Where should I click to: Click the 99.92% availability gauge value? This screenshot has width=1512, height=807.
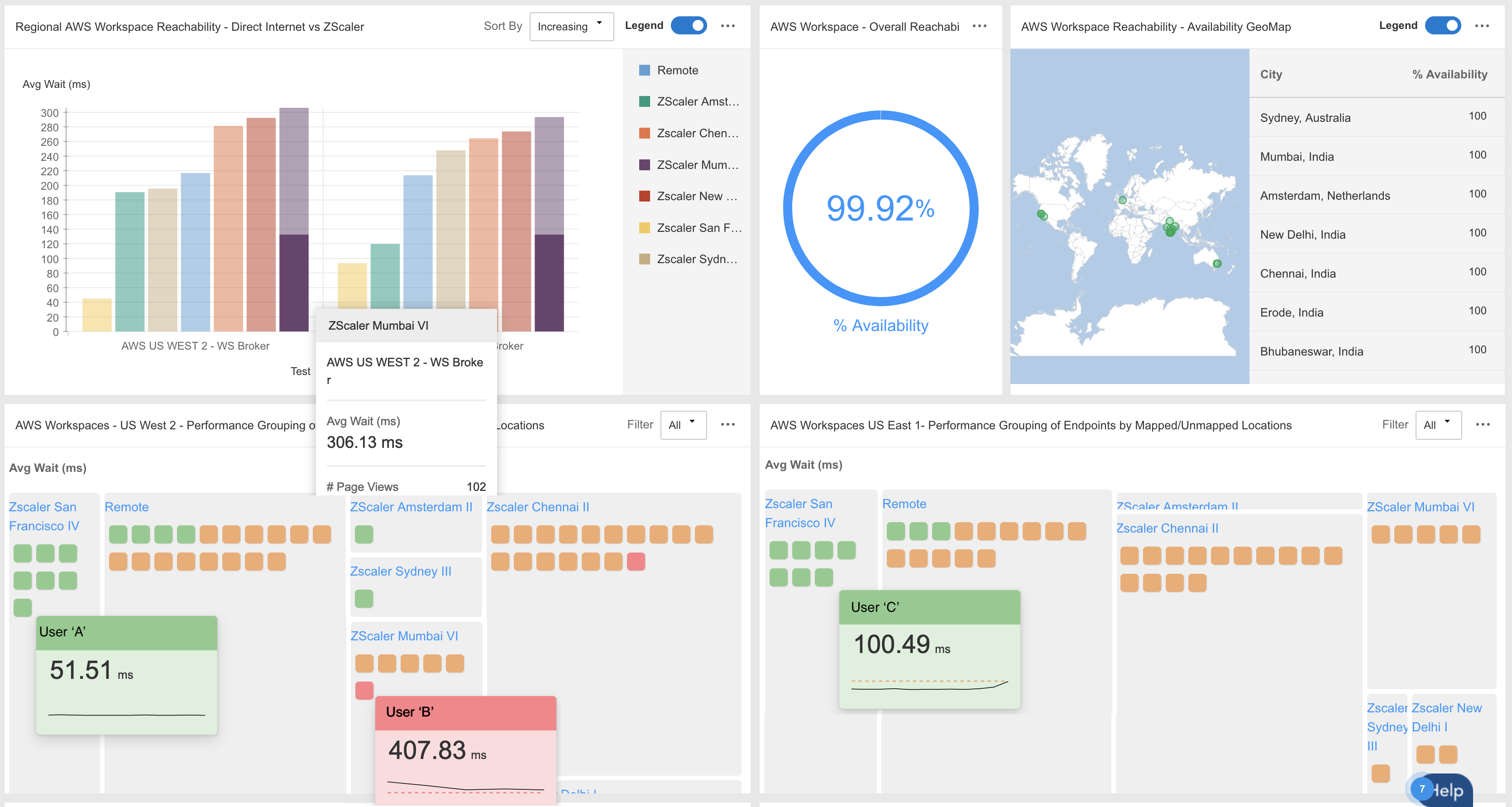coord(880,208)
